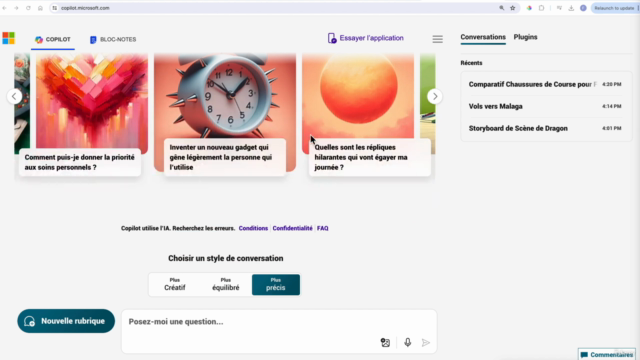Image resolution: width=640 pixels, height=360 pixels.
Task: Select the Plugins tab
Action: click(525, 37)
